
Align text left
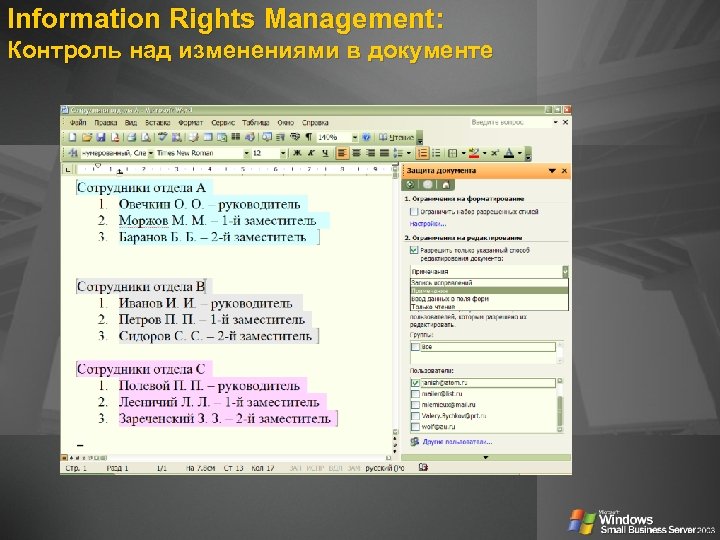(x=342, y=153)
